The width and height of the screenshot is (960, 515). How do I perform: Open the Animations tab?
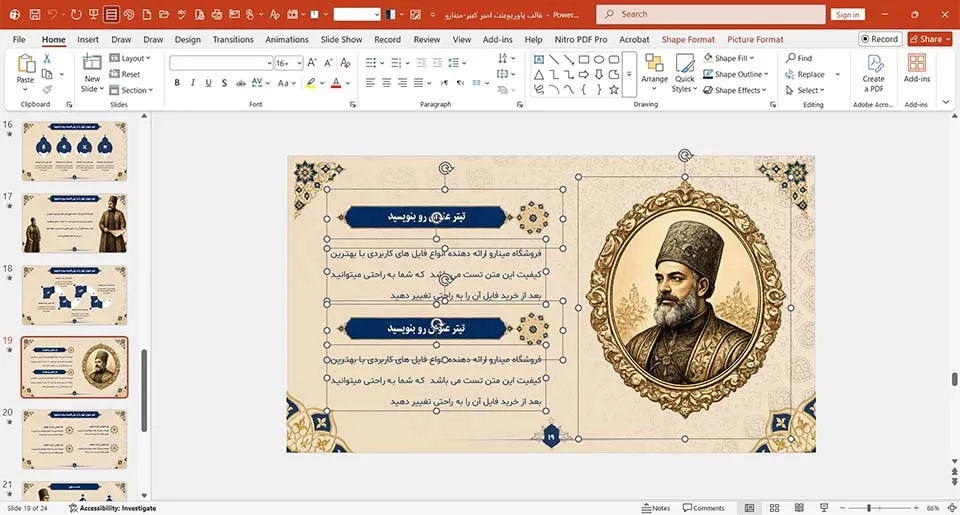pos(287,39)
